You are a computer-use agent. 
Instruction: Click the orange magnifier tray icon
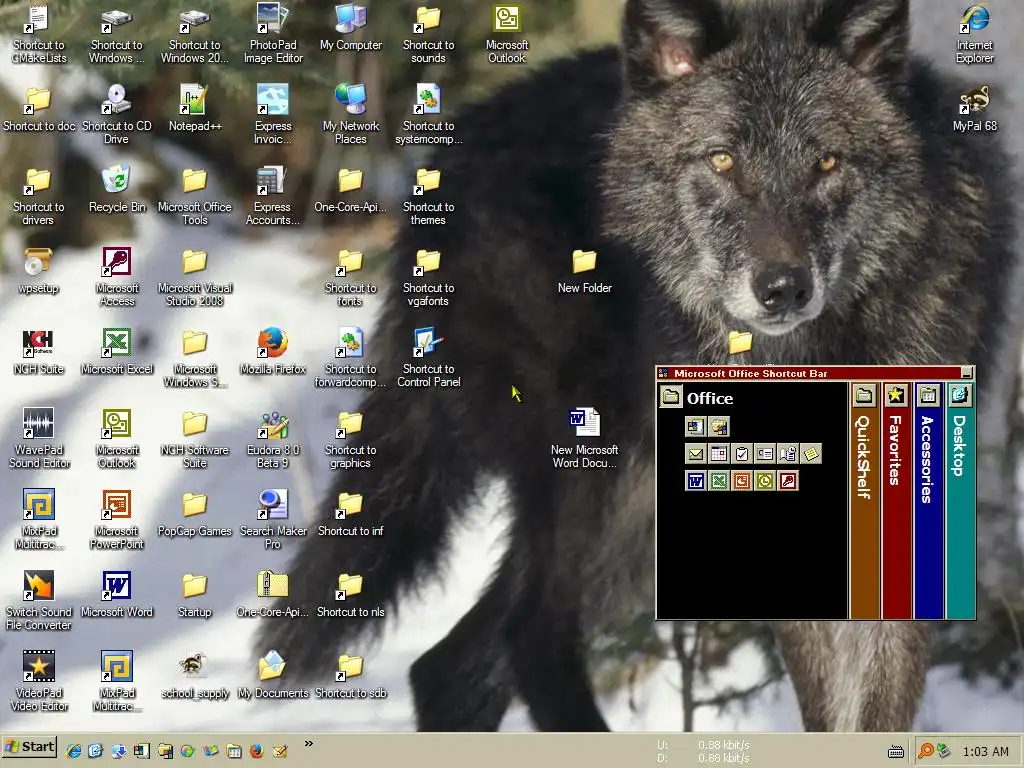(x=925, y=752)
